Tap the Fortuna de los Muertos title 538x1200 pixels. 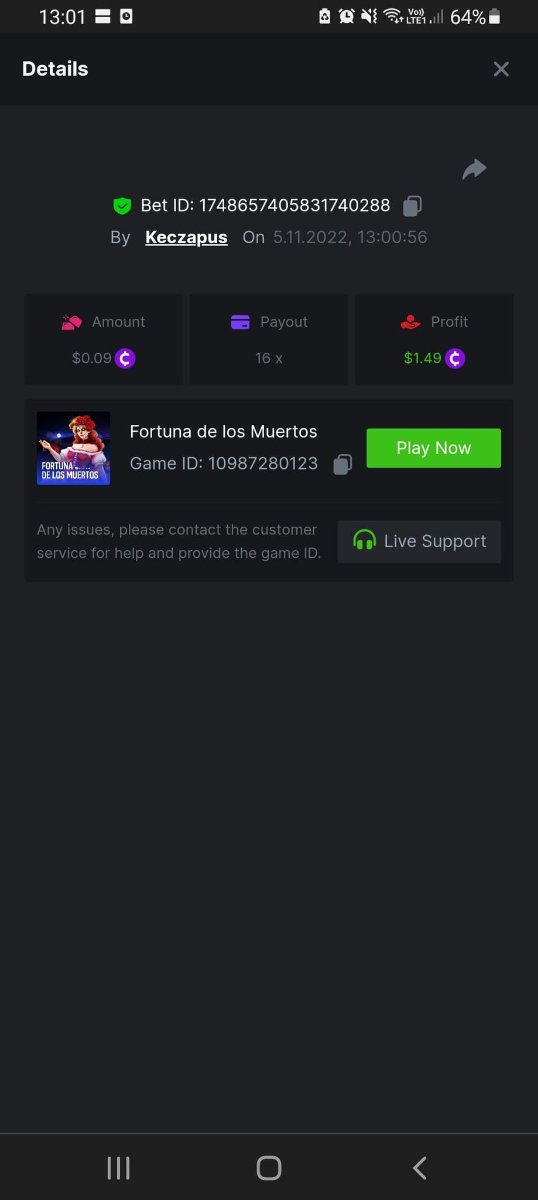tap(224, 432)
